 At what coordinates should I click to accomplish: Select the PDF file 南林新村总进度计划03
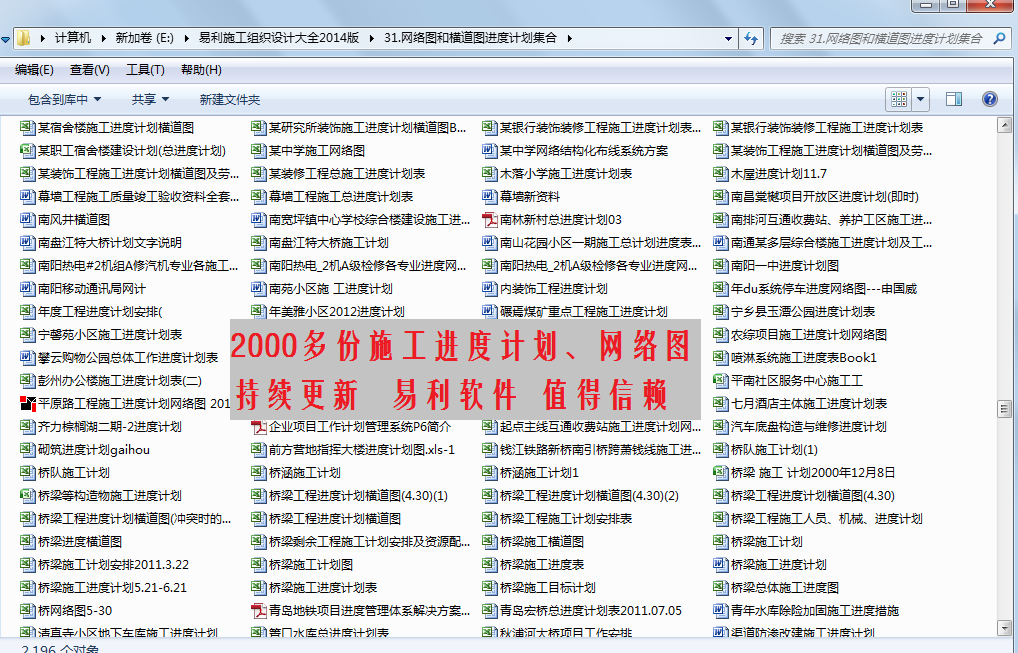[560, 219]
